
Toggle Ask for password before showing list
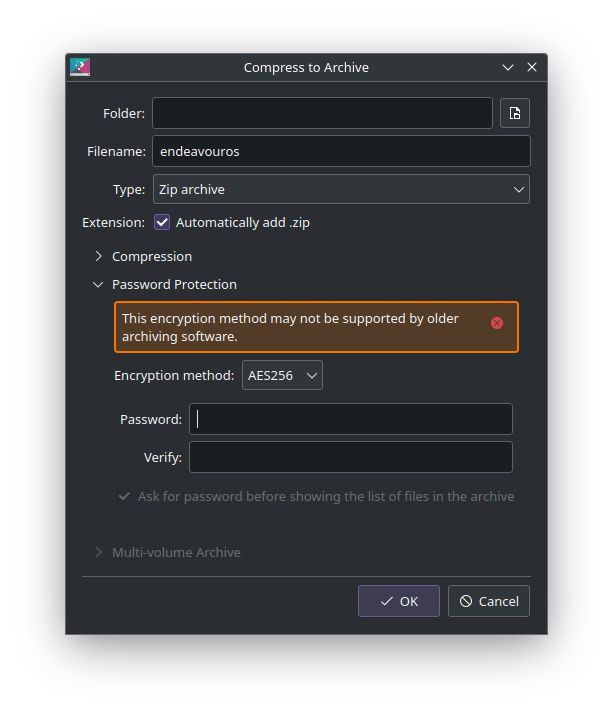click(x=316, y=496)
